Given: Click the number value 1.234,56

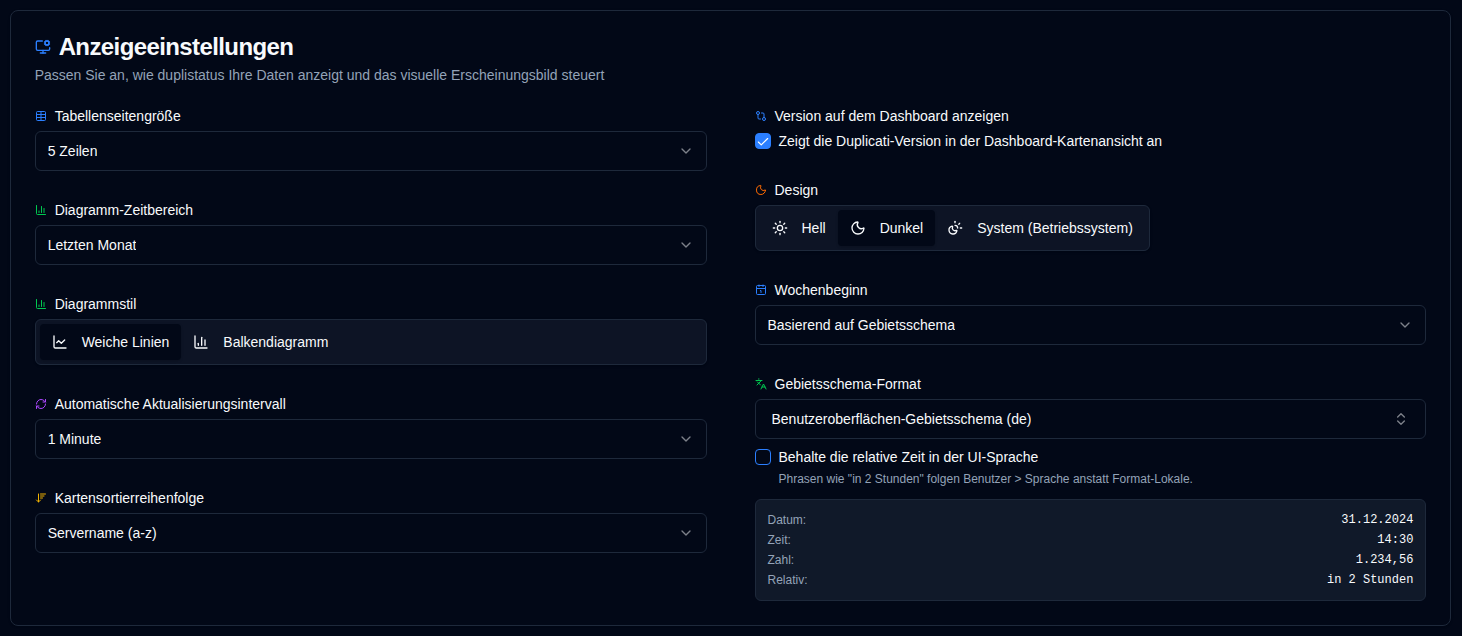Looking at the screenshot, I should pyautogui.click(x=1384, y=559).
